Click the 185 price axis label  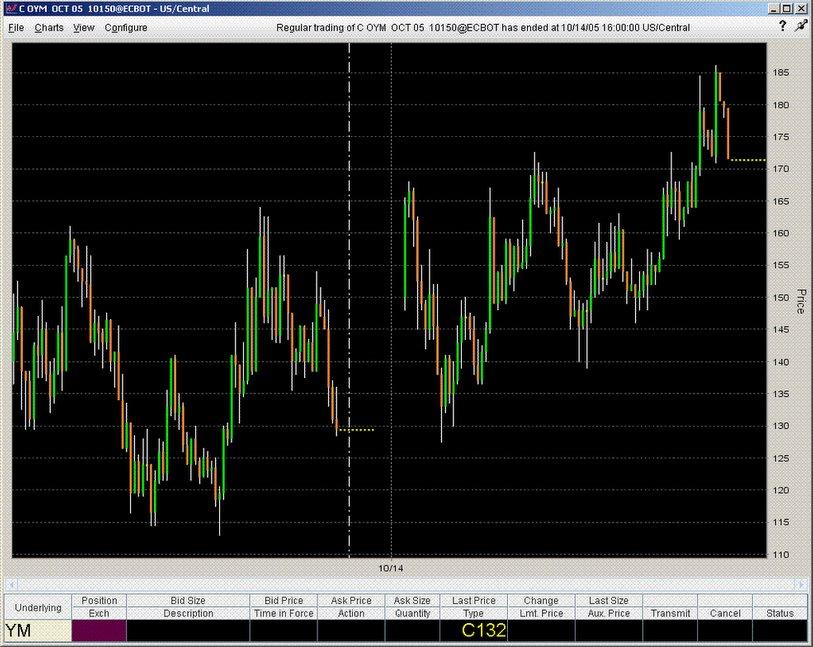coord(781,73)
